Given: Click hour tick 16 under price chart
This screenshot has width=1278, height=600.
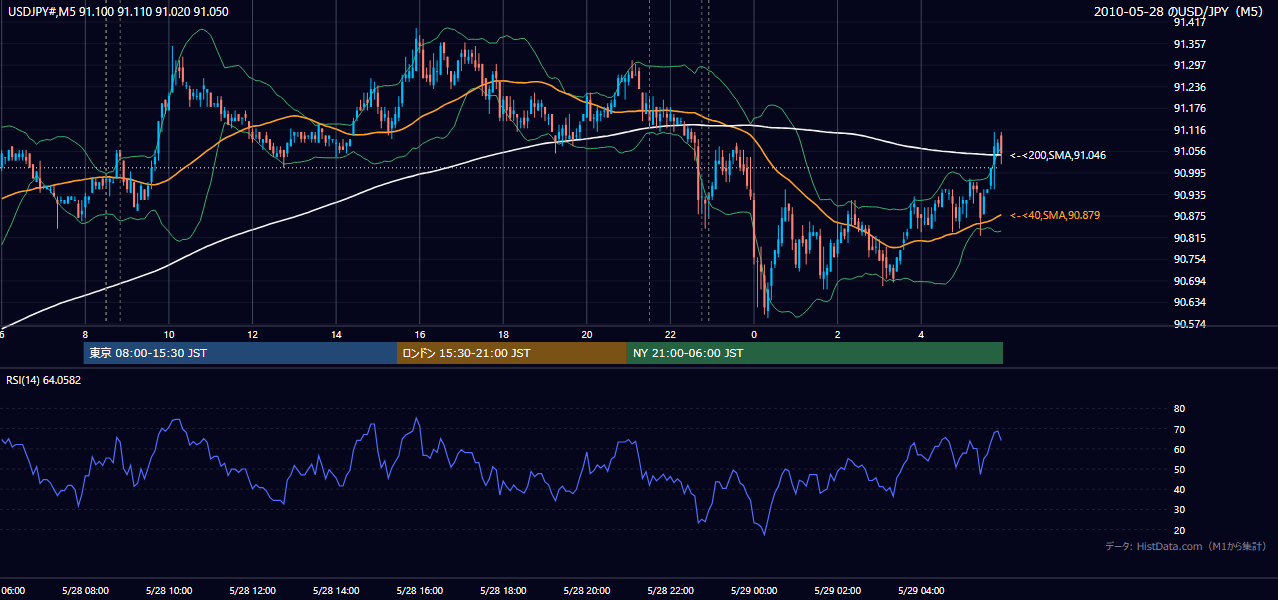Looking at the screenshot, I should click(x=420, y=334).
